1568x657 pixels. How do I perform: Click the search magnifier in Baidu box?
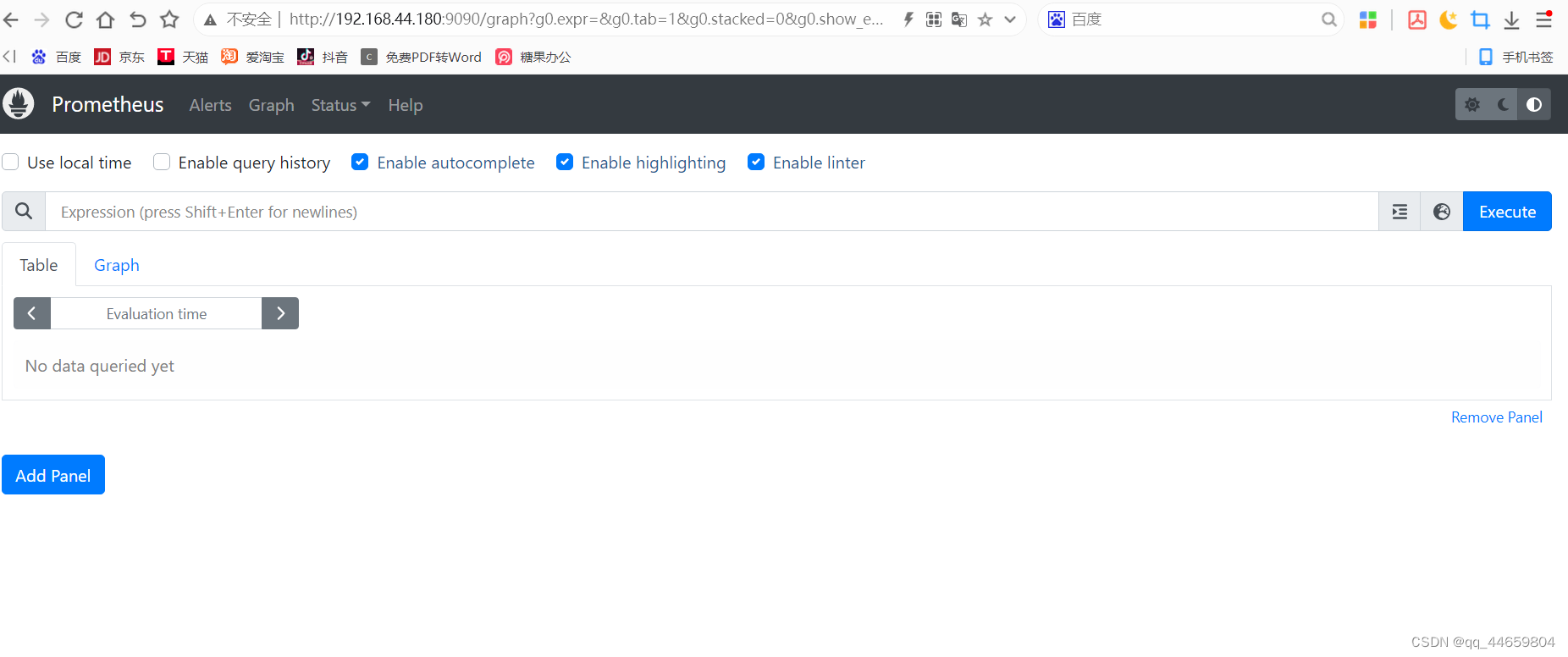coord(1328,19)
